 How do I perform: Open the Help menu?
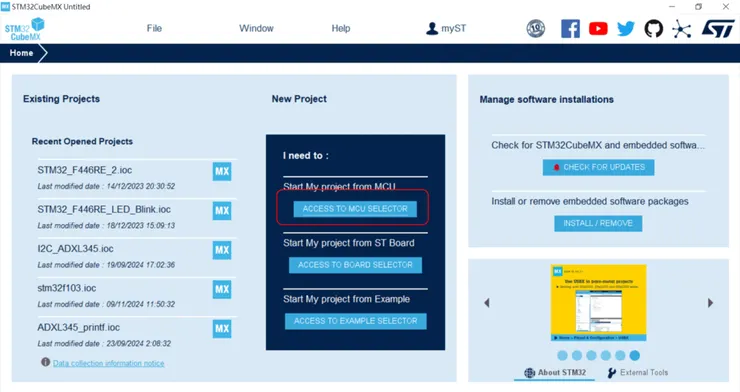point(341,28)
